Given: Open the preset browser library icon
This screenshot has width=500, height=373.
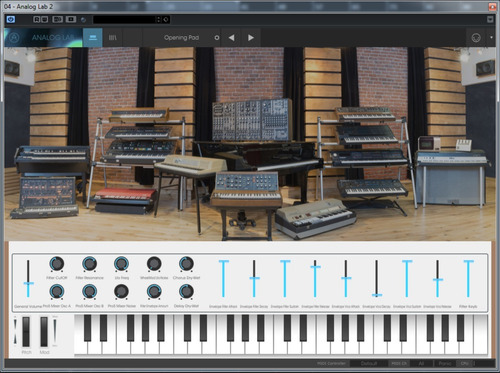Looking at the screenshot, I should [113, 38].
